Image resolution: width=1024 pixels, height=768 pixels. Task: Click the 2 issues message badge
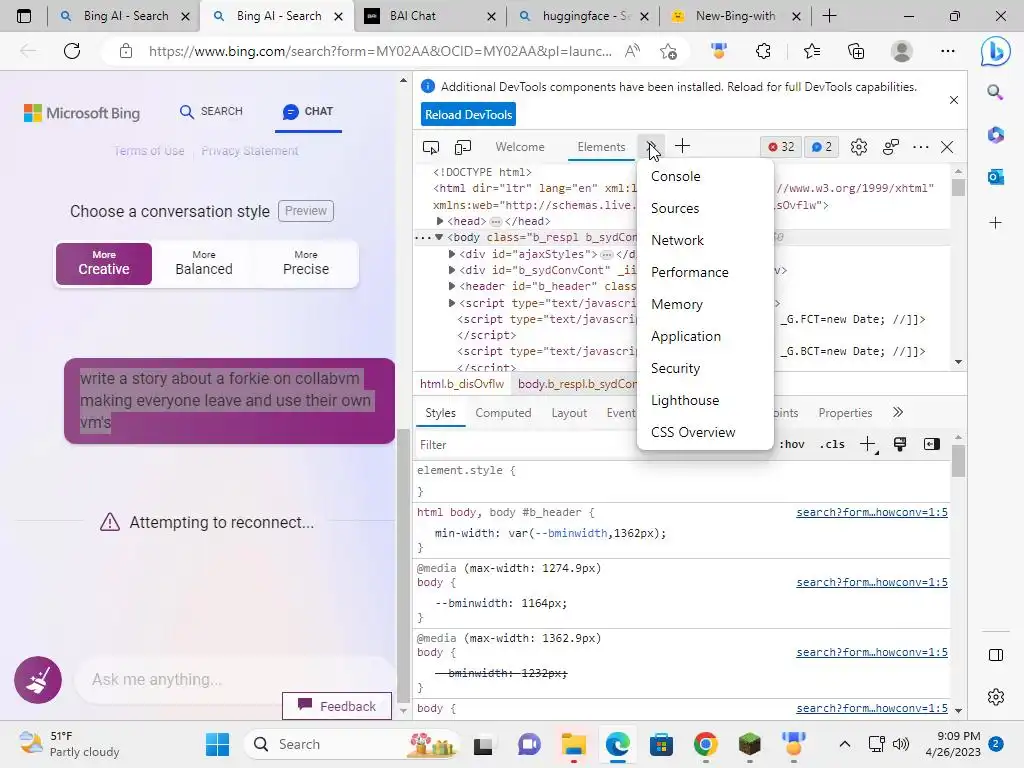coord(822,147)
